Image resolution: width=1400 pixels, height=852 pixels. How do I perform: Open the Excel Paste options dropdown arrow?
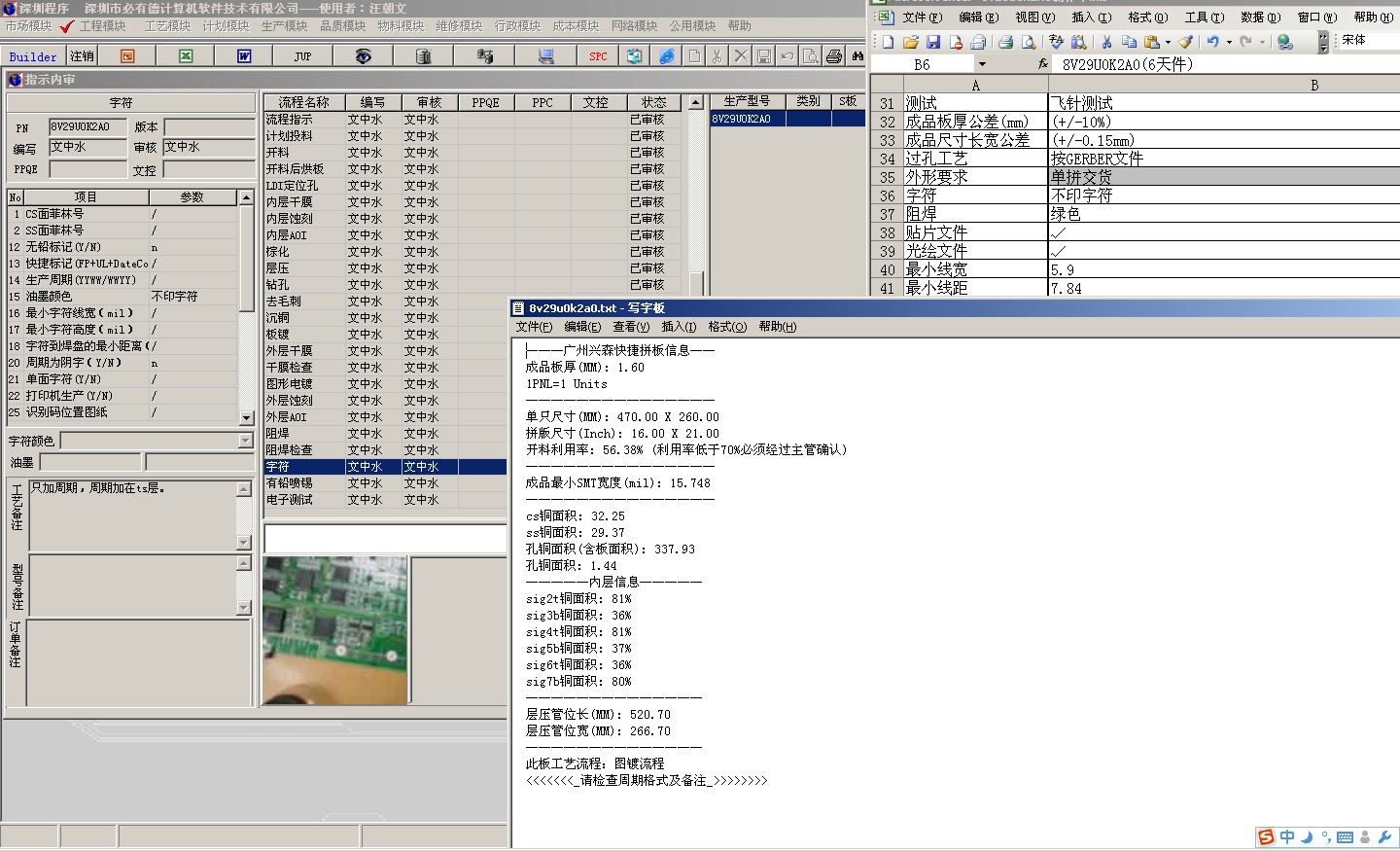1168,42
